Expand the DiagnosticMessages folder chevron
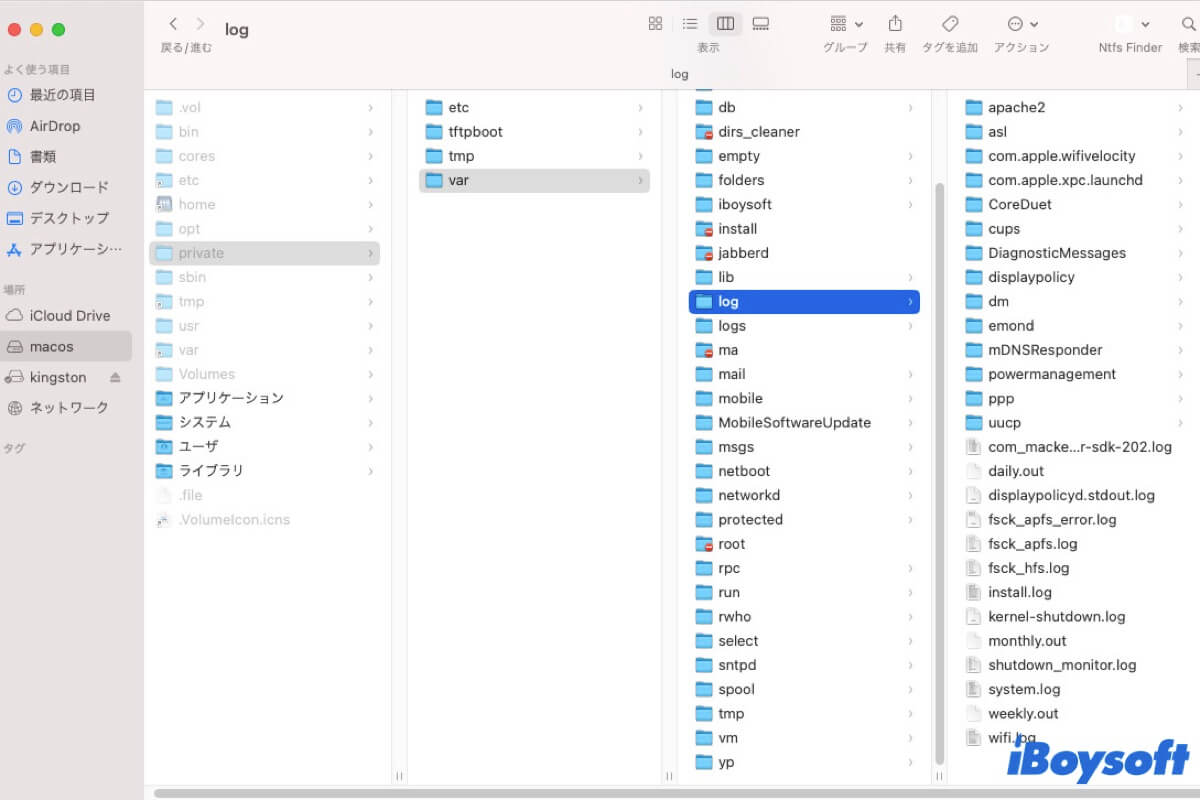The width and height of the screenshot is (1200, 800). 1180,253
